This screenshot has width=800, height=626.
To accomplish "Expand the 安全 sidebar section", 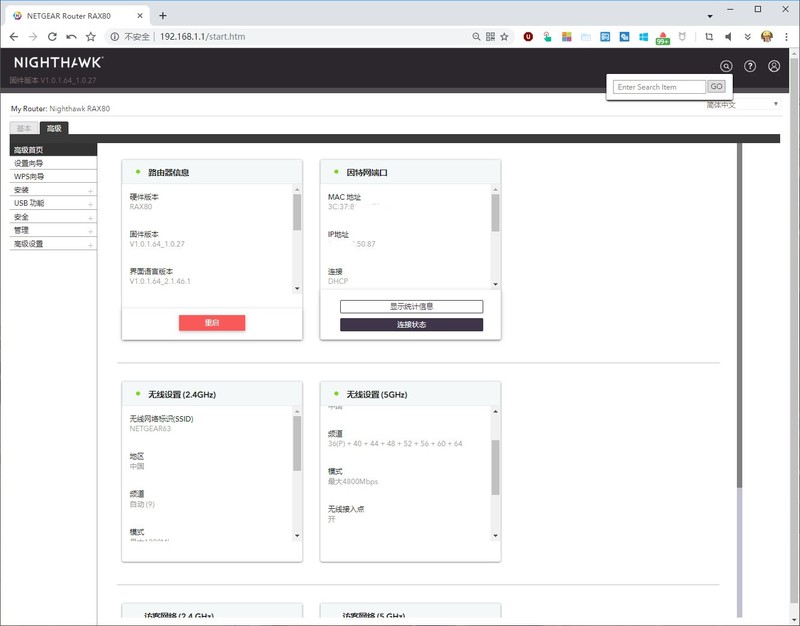I will pos(53,217).
